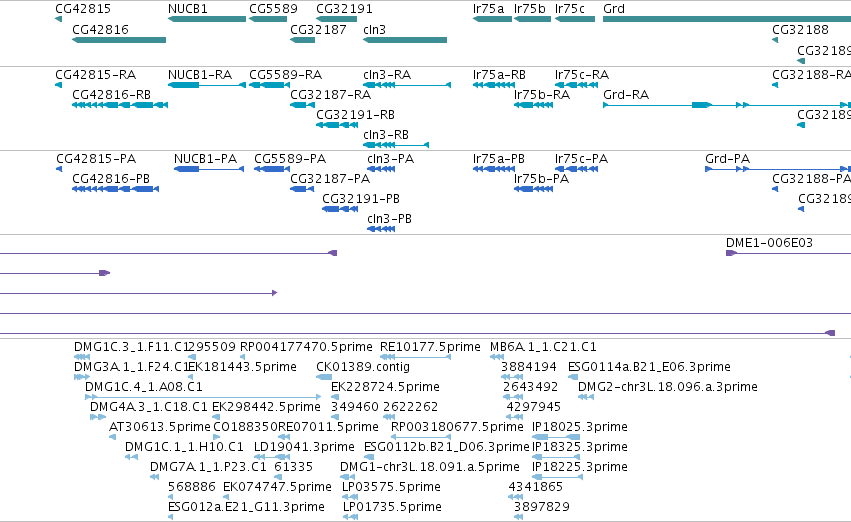Click protein Ir75b-PA
Screen dimensions: 851x522
pyautogui.click(x=541, y=179)
